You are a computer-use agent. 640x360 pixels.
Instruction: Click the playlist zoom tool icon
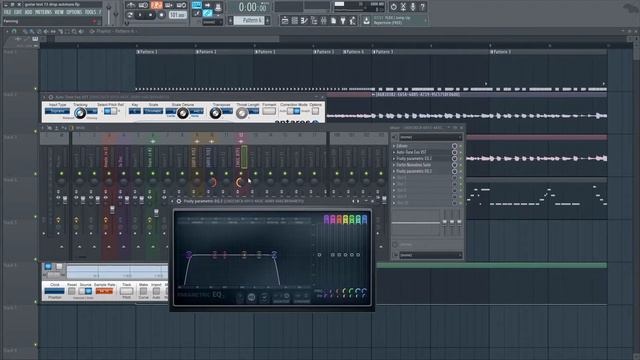[74, 31]
